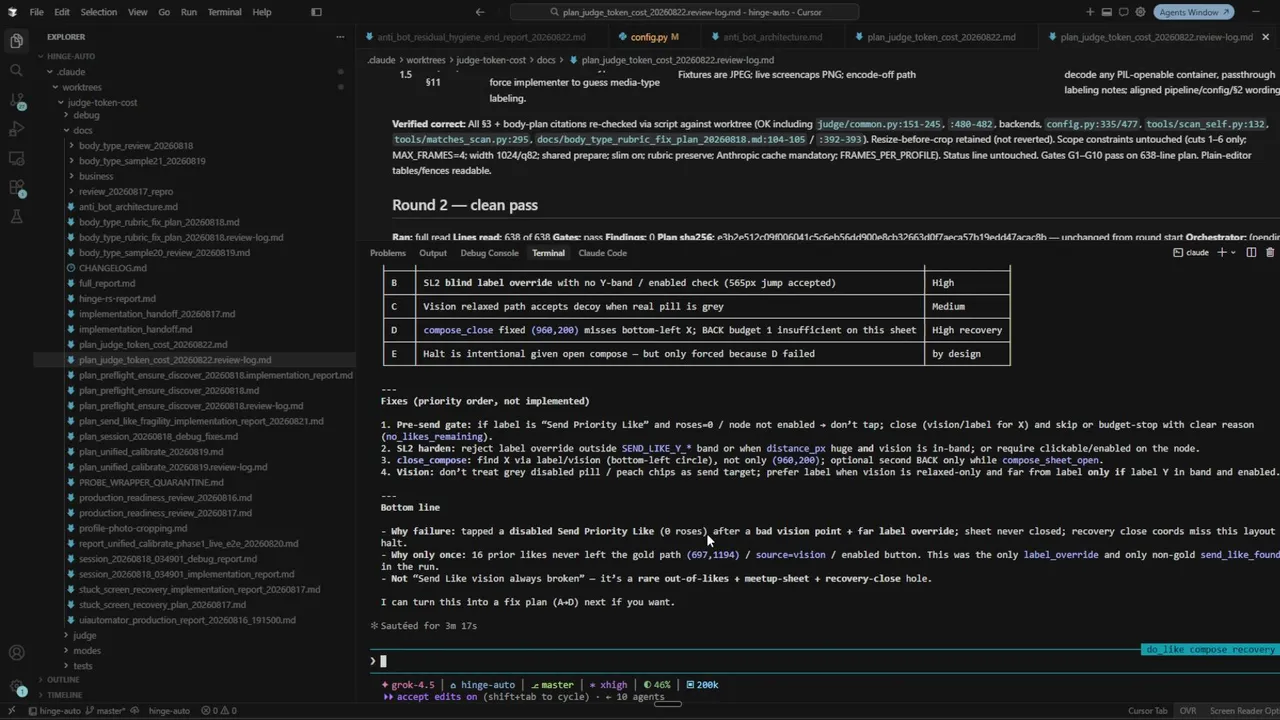Switch to the Debug Console panel tab
Image resolution: width=1280 pixels, height=720 pixels.
tap(489, 253)
